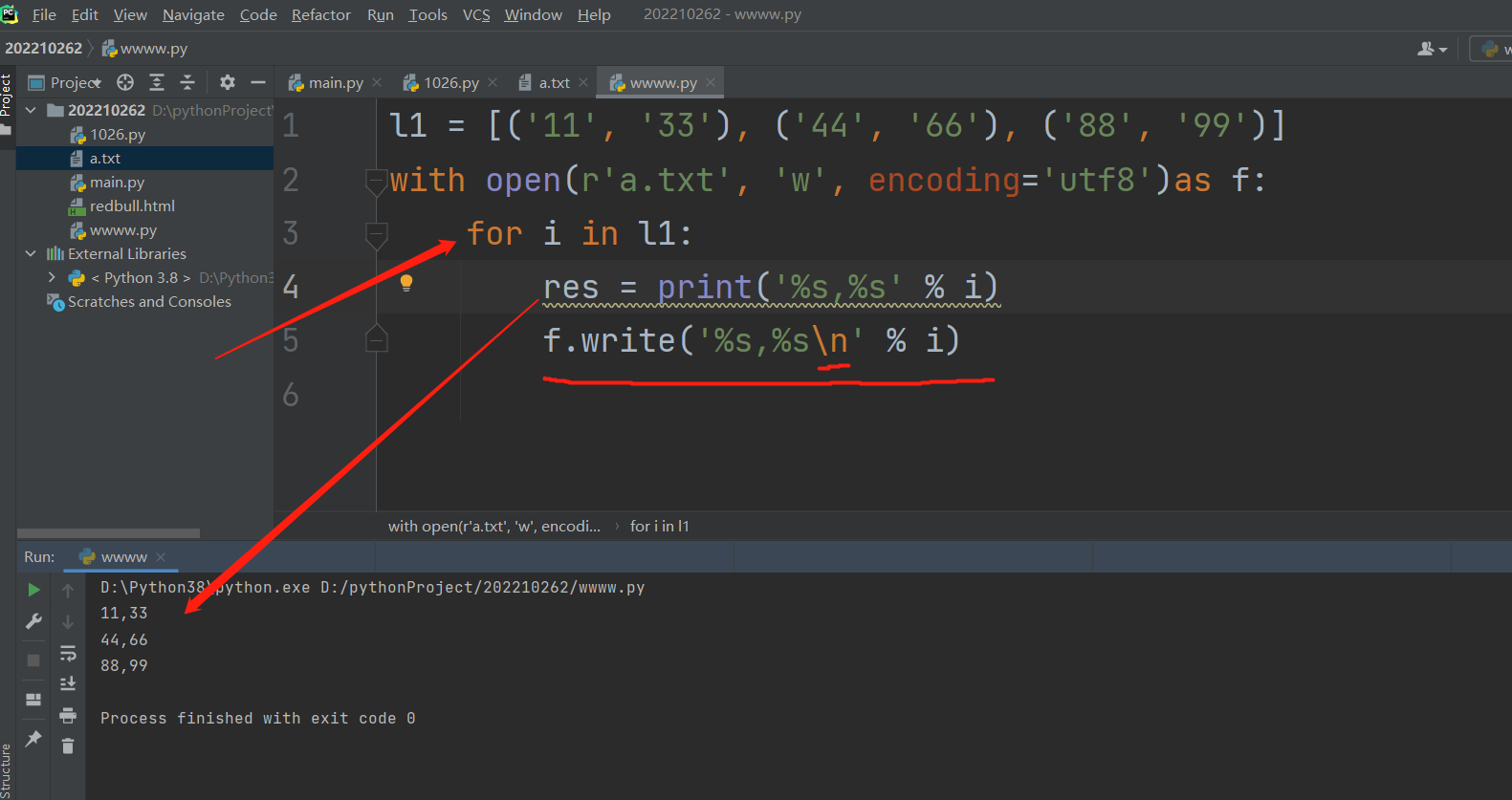
Task: Open run configuration wrench settings
Action: point(34,621)
